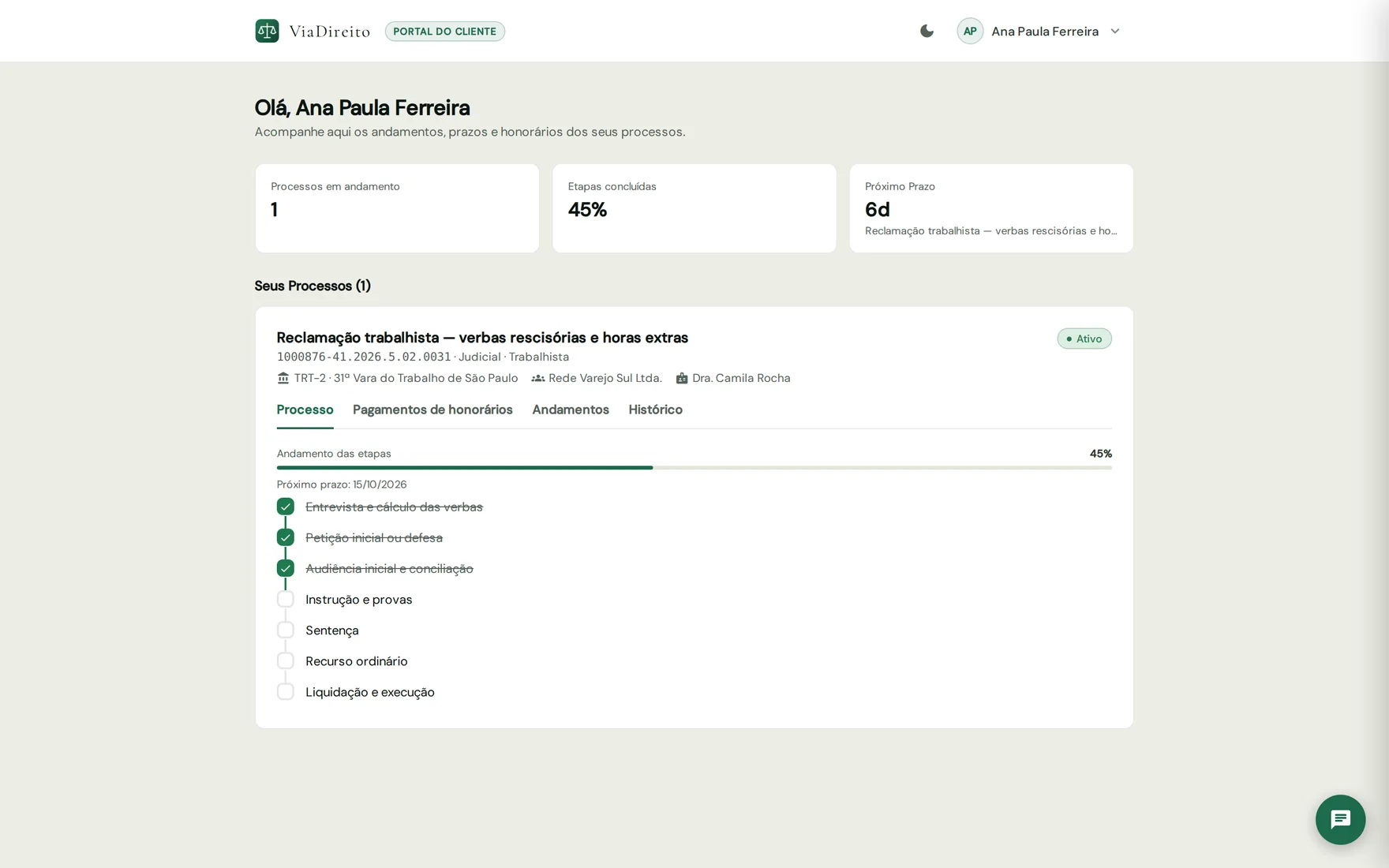Click the Olá, Ana Paula Ferreira greeting heading
Image resolution: width=1389 pixels, height=868 pixels.
point(362,107)
